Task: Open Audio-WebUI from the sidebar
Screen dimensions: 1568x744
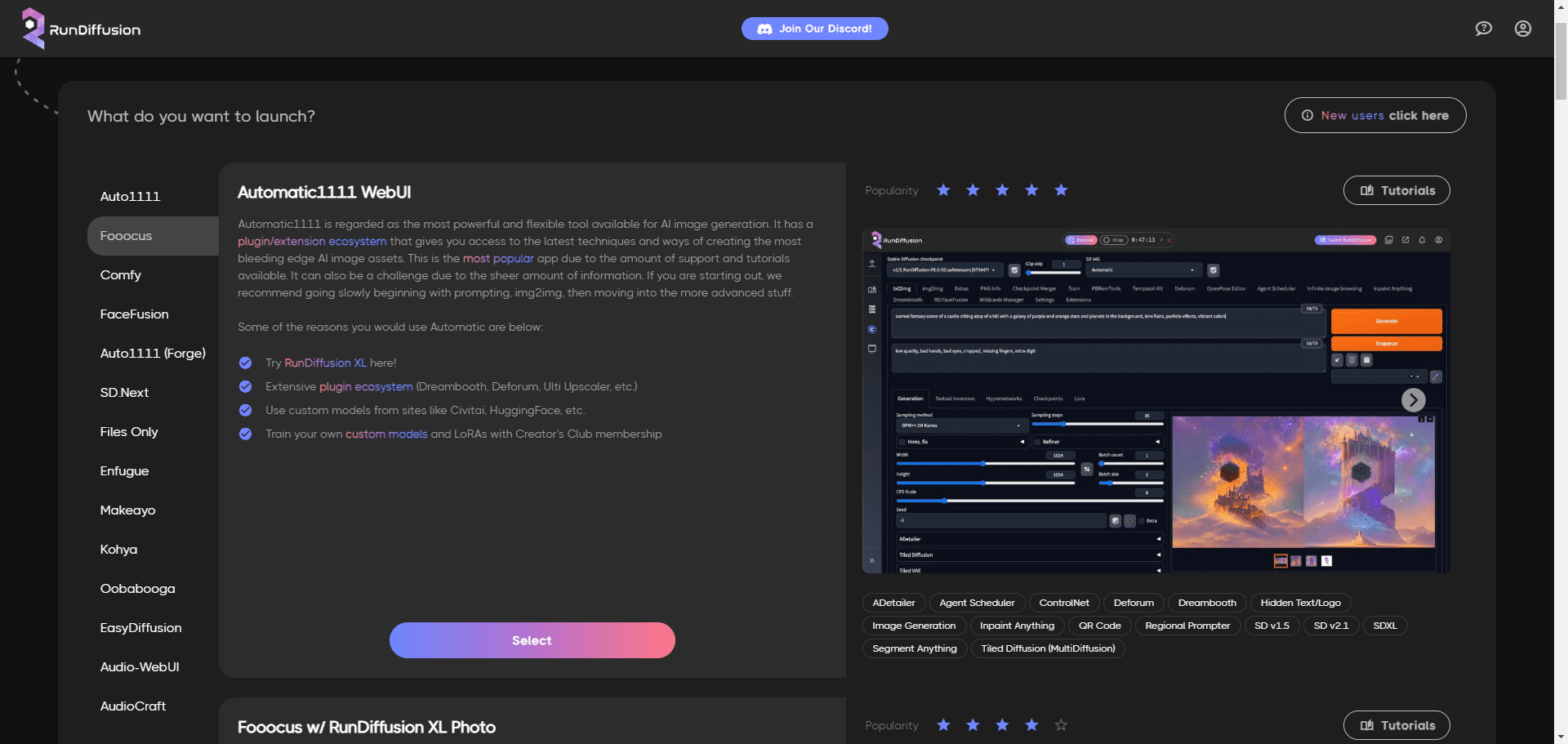Action: click(153, 667)
